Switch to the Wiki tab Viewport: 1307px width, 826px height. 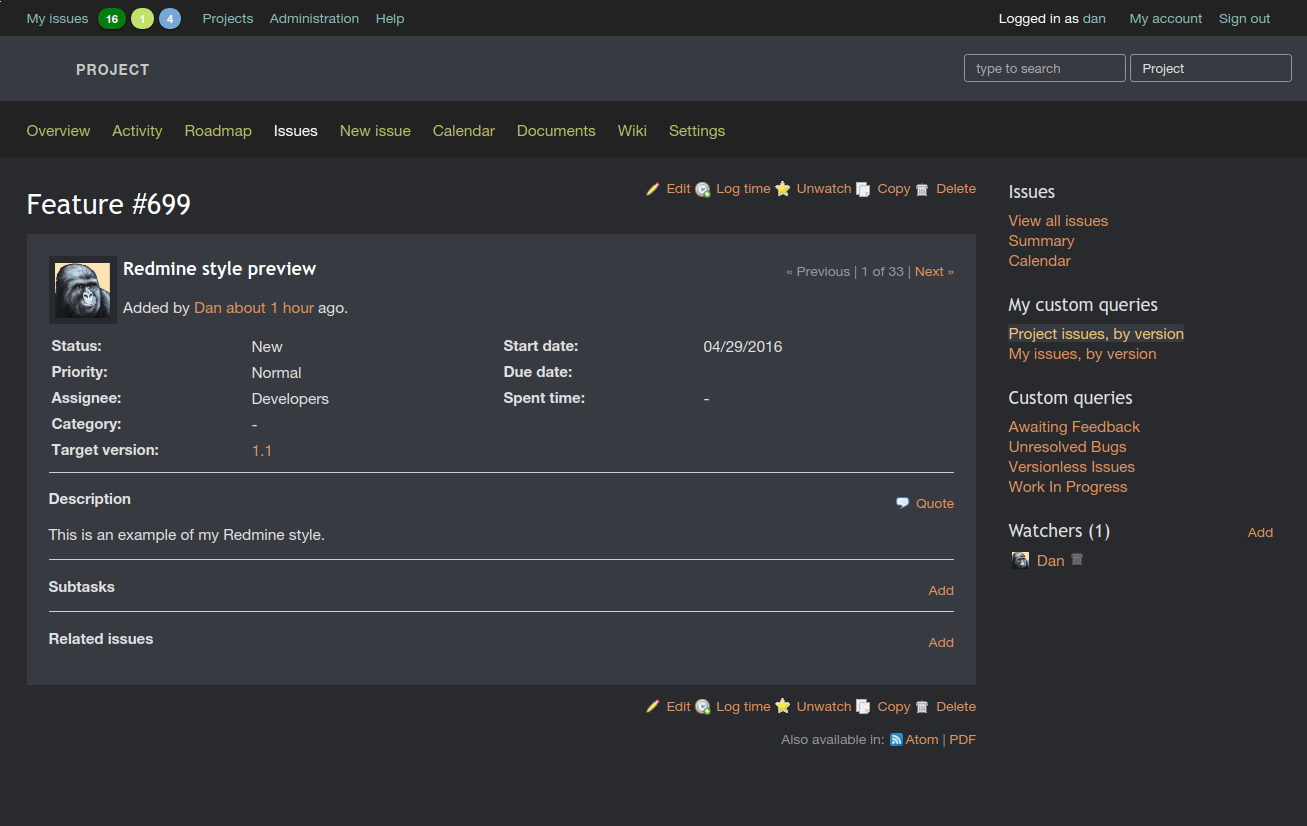point(632,130)
